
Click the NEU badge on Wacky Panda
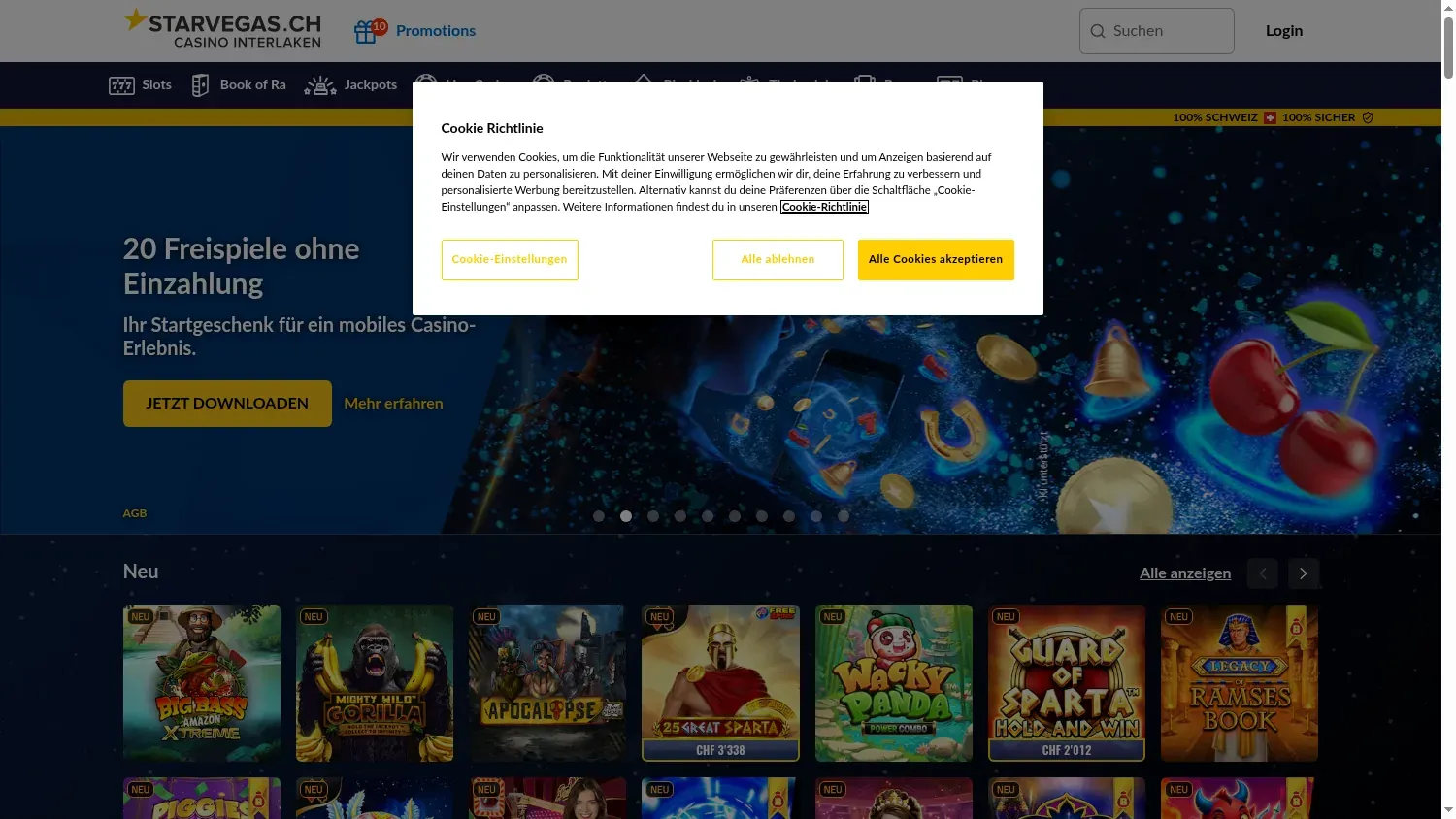[x=833, y=617]
